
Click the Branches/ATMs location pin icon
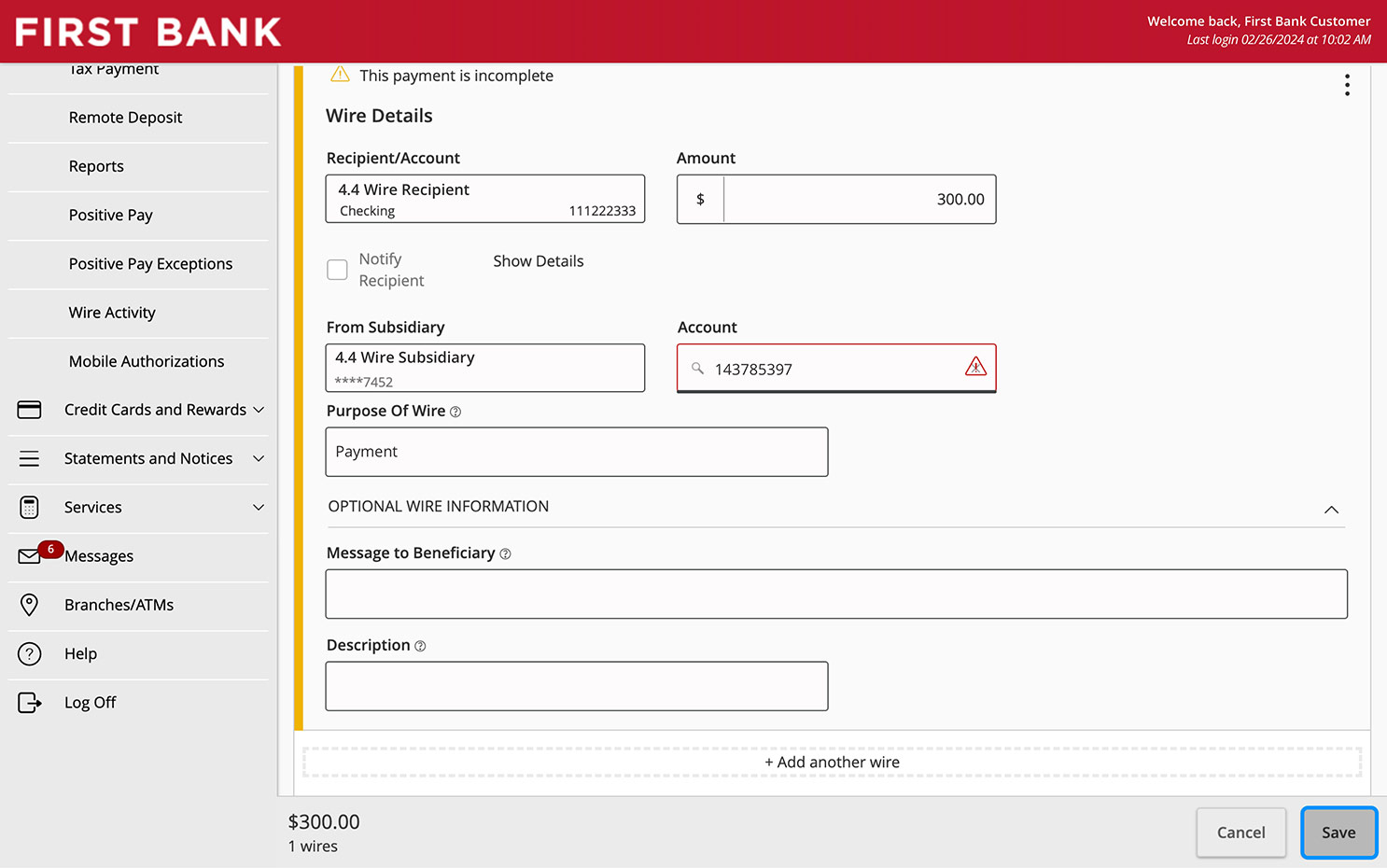[x=30, y=605]
